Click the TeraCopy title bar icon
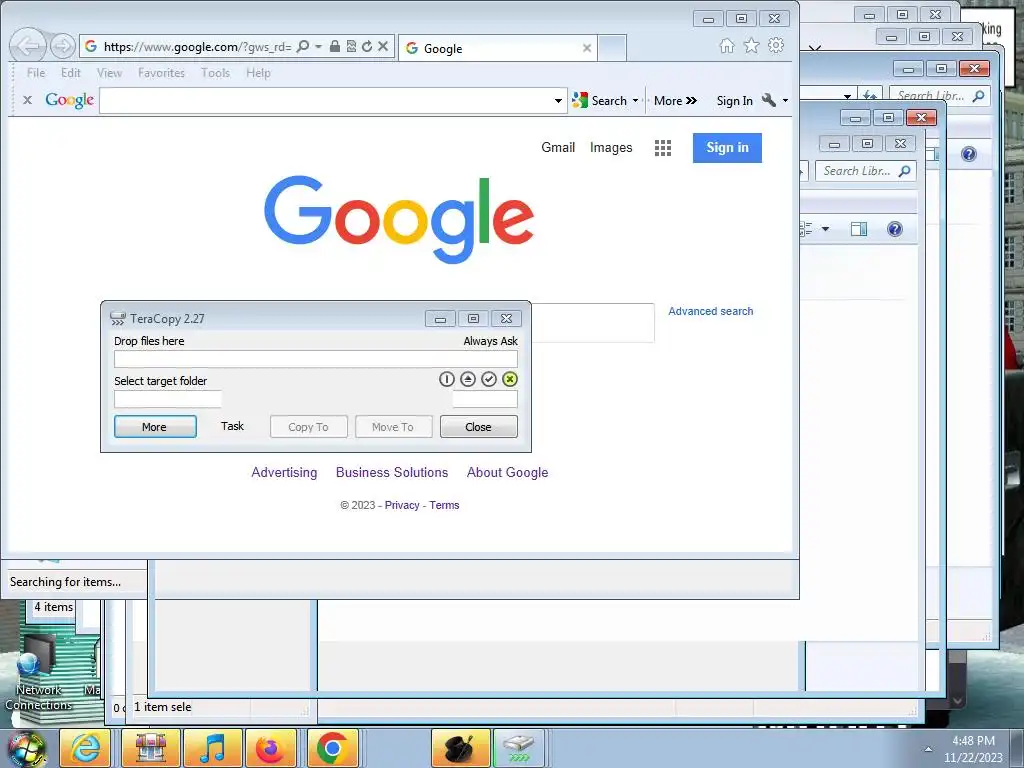1024x768 pixels. click(x=118, y=319)
